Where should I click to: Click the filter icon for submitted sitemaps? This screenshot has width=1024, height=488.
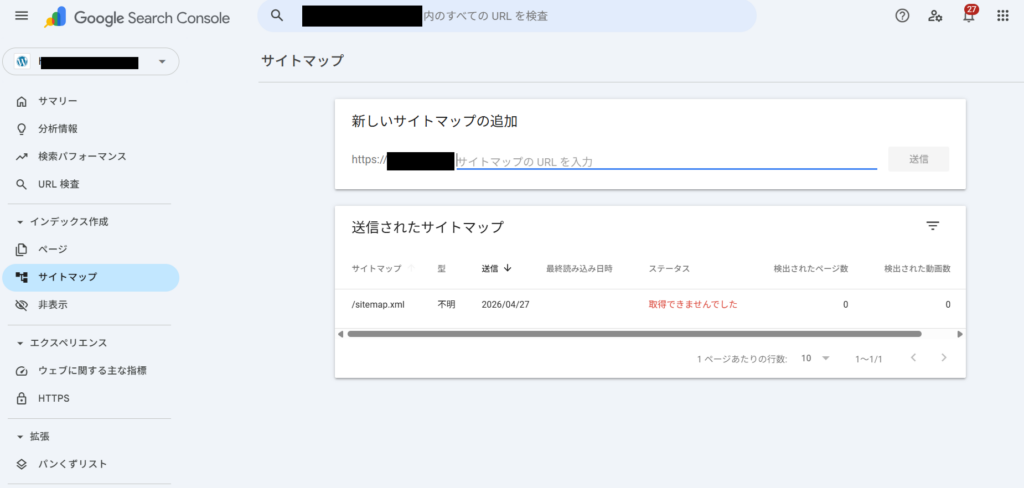(932, 226)
